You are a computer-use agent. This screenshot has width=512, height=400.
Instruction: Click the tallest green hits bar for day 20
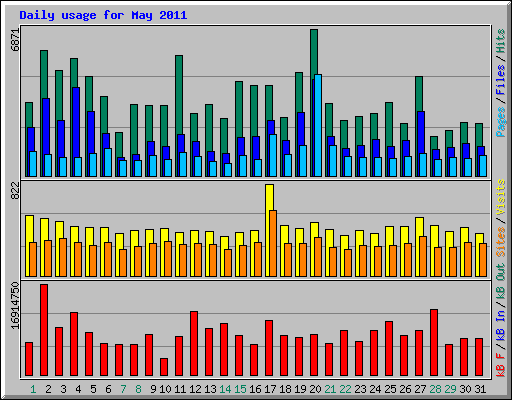314,53
